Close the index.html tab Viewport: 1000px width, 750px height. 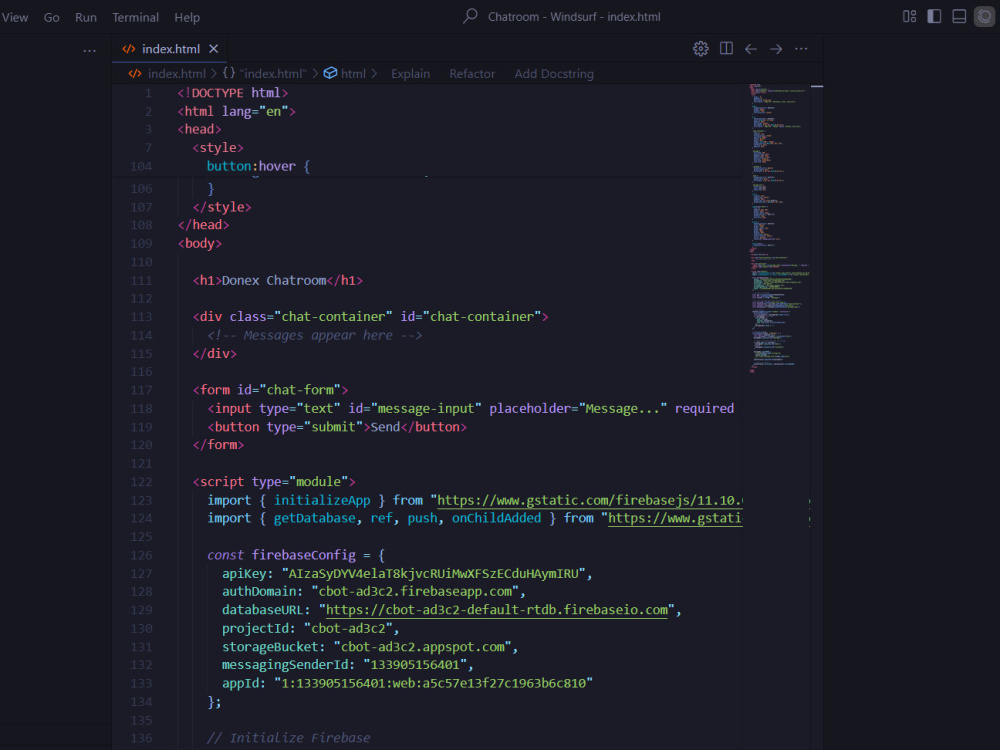tap(214, 49)
